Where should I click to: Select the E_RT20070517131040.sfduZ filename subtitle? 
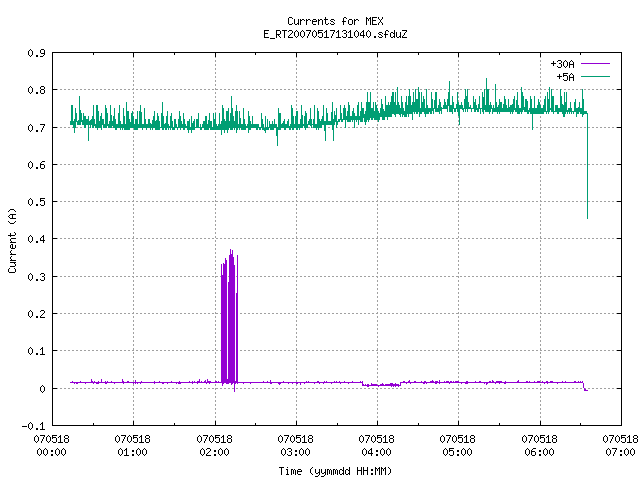point(335,34)
